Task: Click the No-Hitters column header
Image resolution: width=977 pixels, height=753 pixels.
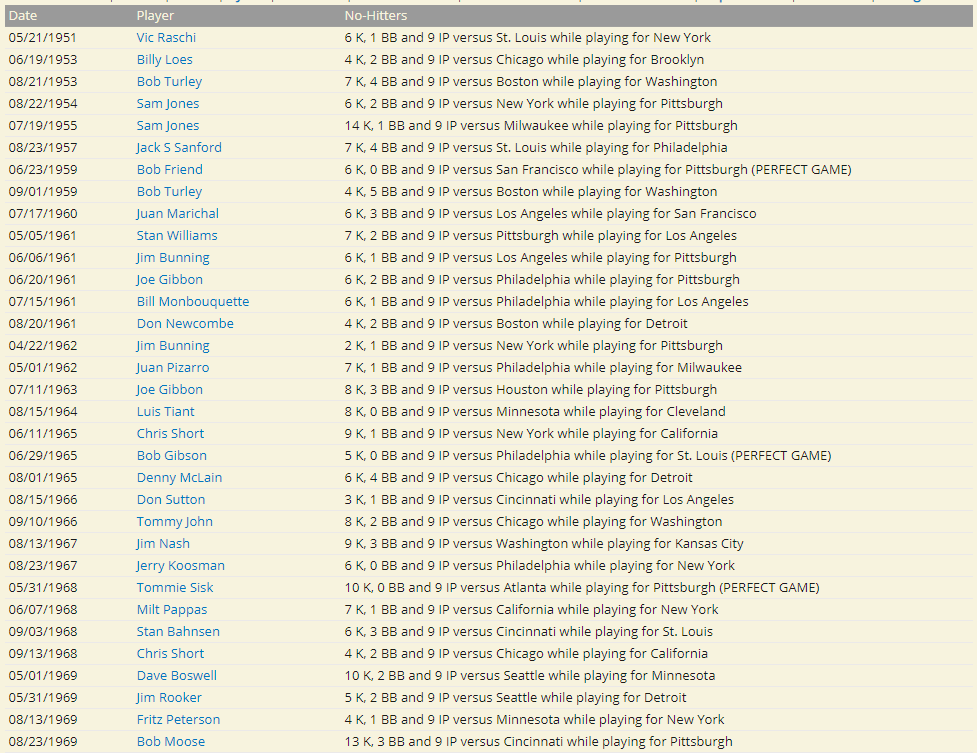Action: pyautogui.click(x=375, y=16)
